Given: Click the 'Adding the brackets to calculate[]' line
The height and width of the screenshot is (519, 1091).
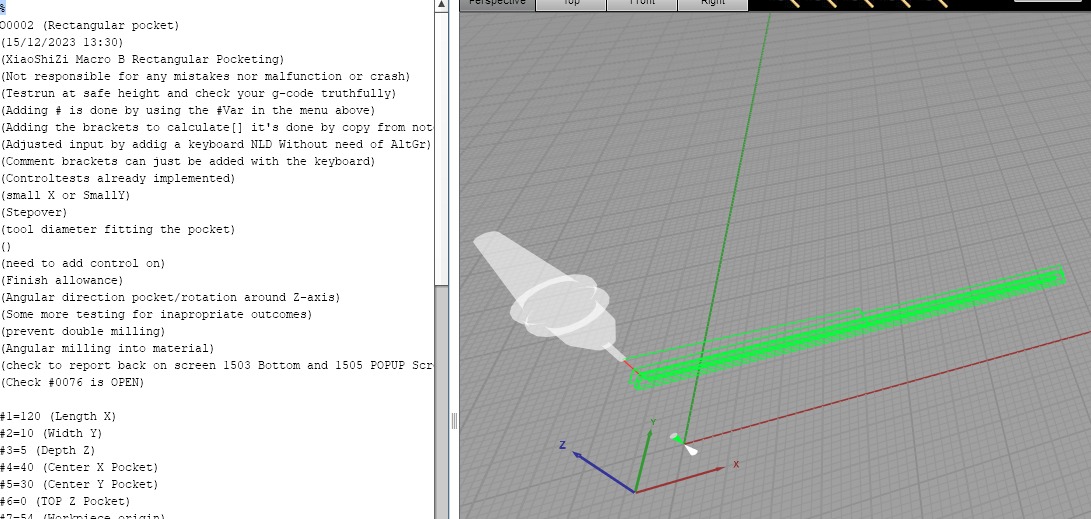Looking at the screenshot, I should pos(216,128).
